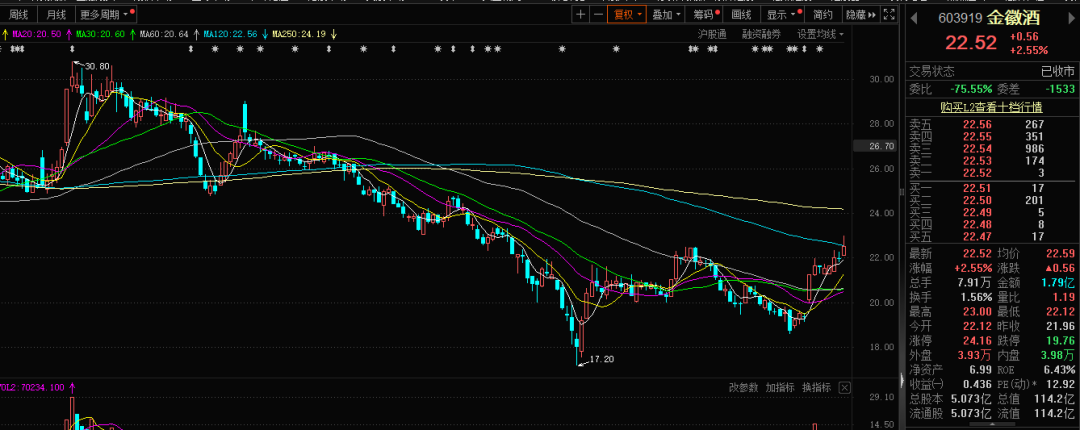Go to previous stock arrow beside 603919

click(915, 17)
